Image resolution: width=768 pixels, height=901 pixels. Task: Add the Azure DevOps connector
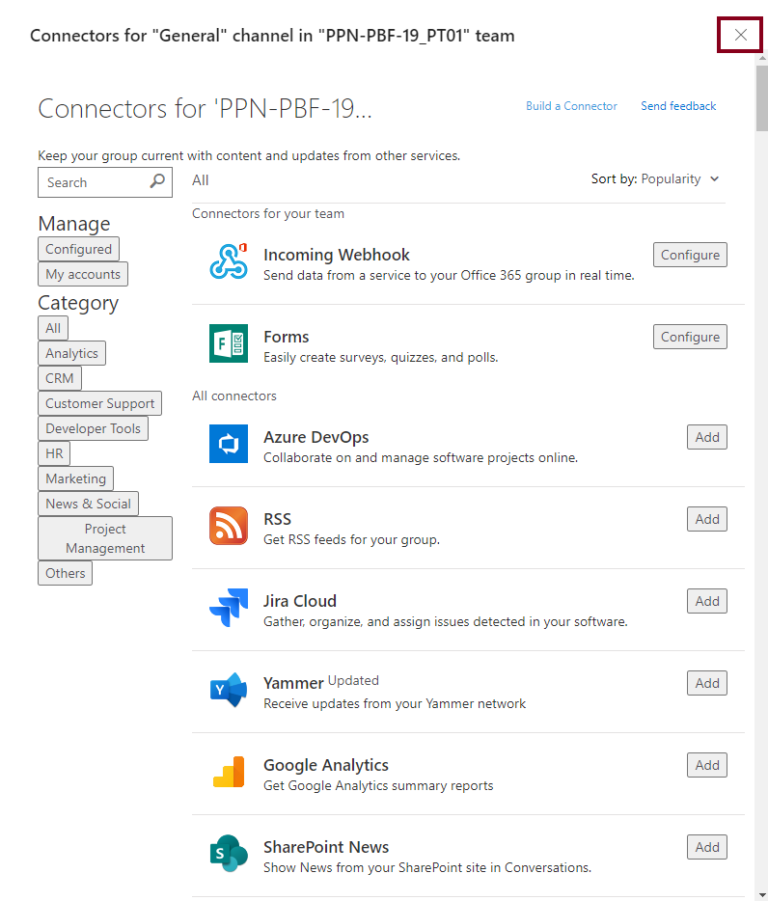(707, 437)
